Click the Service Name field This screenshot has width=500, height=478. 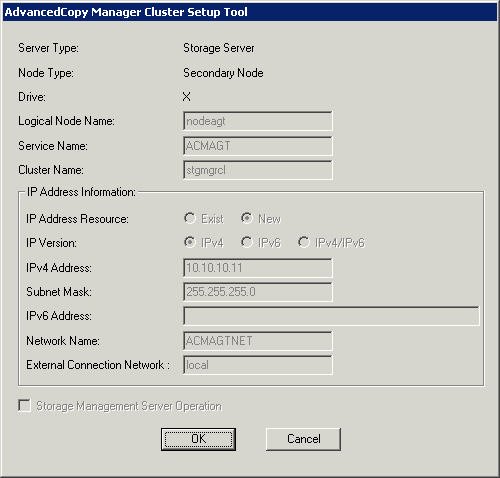[258, 146]
